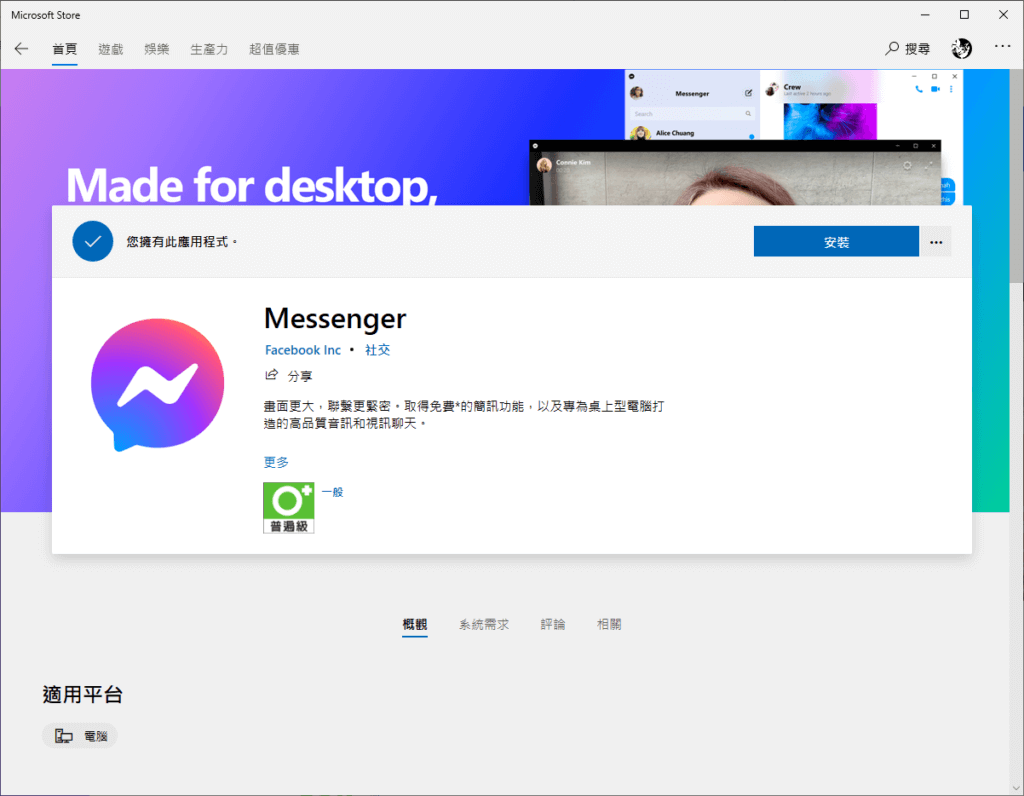Click the Messenger app title
Screen dimensions: 1024x796
[335, 319]
